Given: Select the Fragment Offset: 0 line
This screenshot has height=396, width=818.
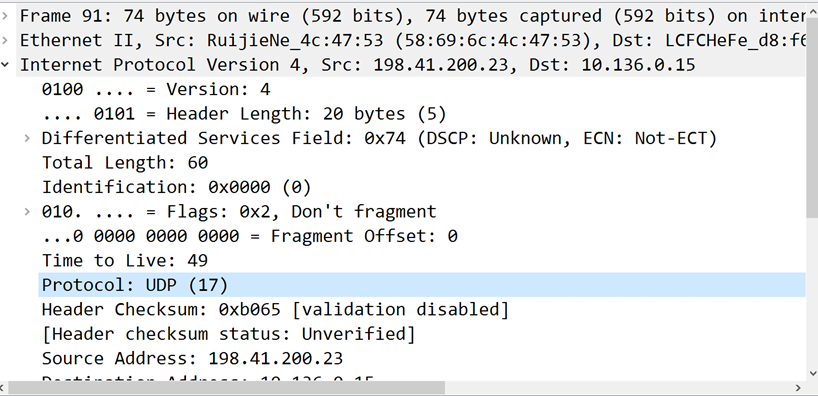Looking at the screenshot, I should pyautogui.click(x=249, y=236).
